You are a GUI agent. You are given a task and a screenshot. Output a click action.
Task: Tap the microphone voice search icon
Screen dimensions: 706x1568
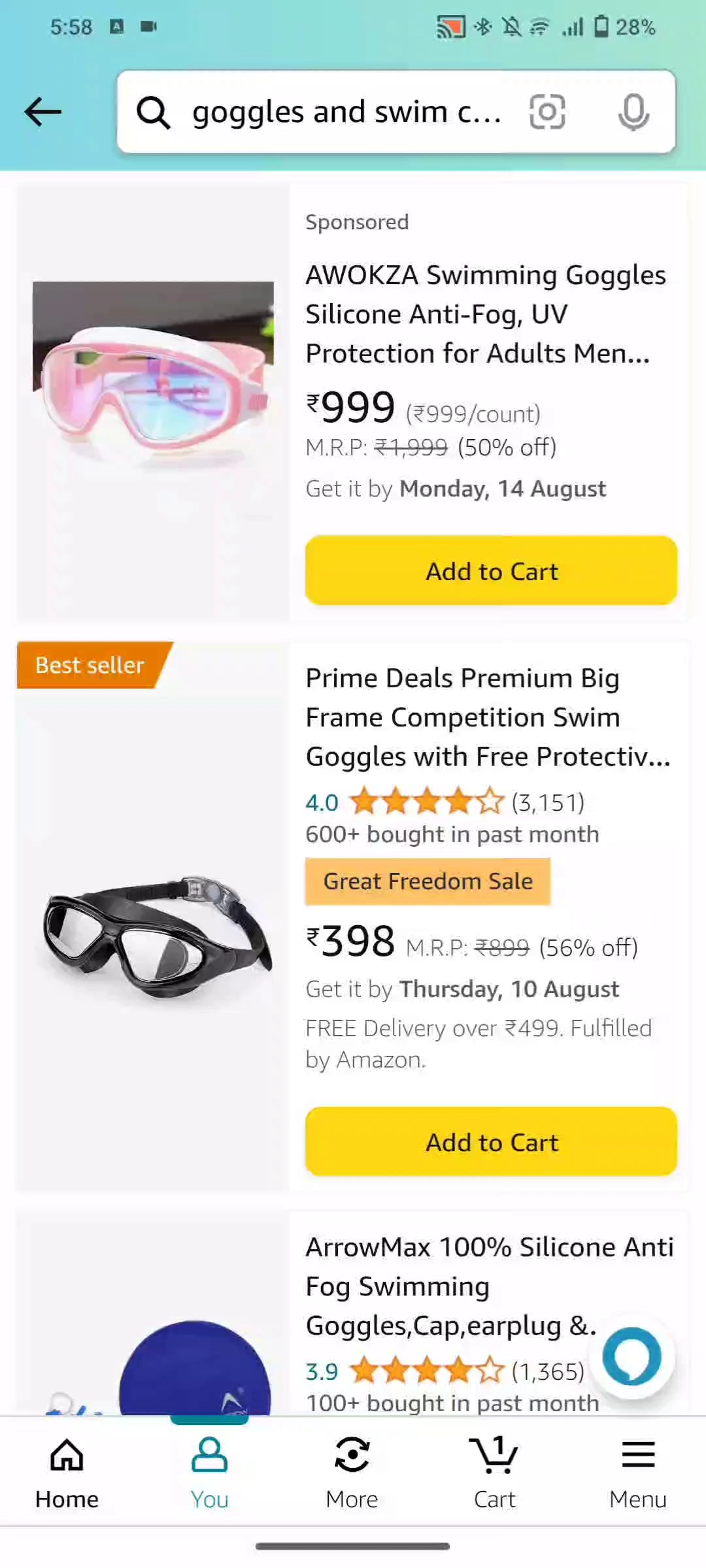point(633,112)
